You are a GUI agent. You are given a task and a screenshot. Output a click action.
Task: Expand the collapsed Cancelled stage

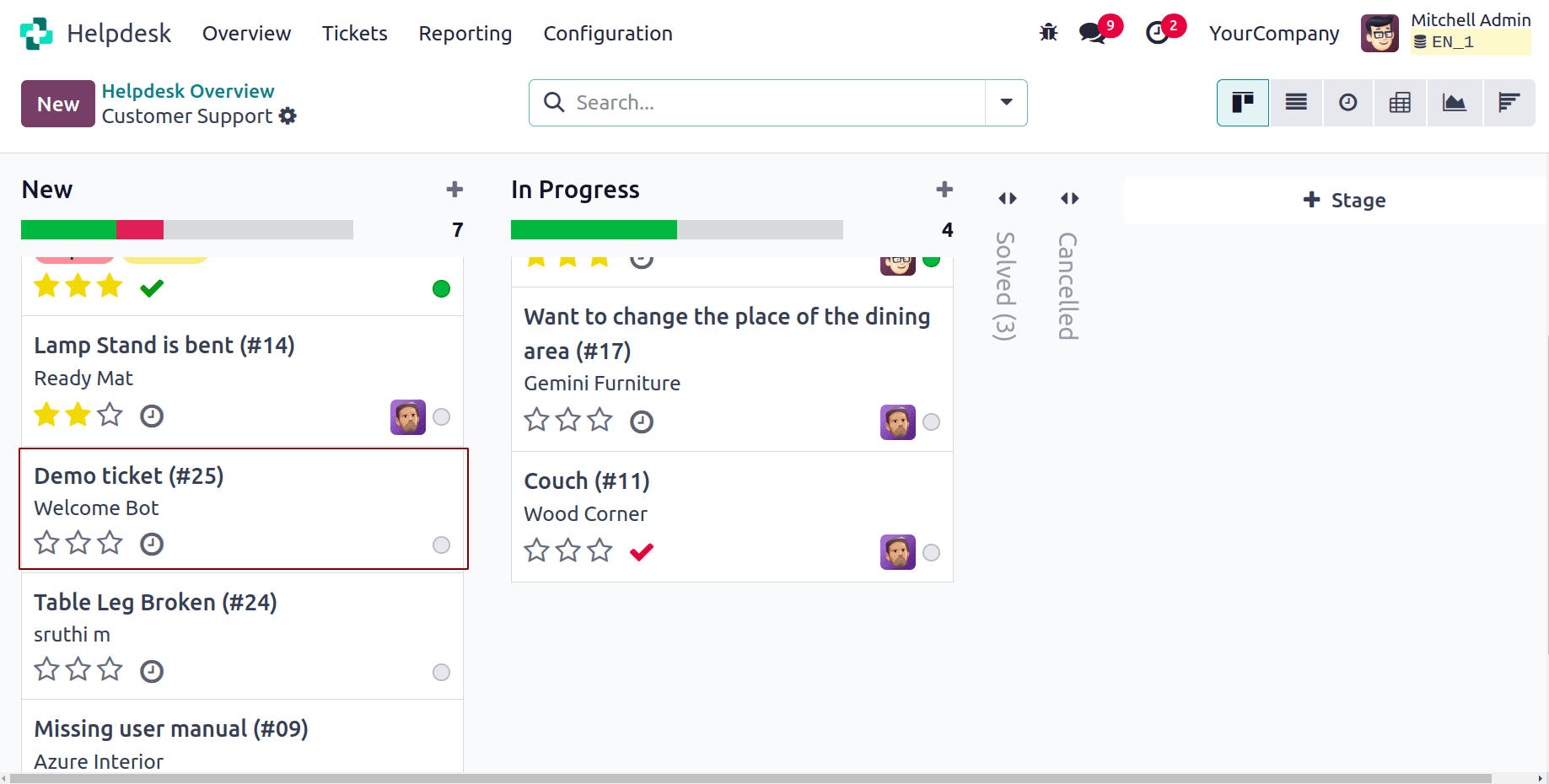tap(1068, 199)
